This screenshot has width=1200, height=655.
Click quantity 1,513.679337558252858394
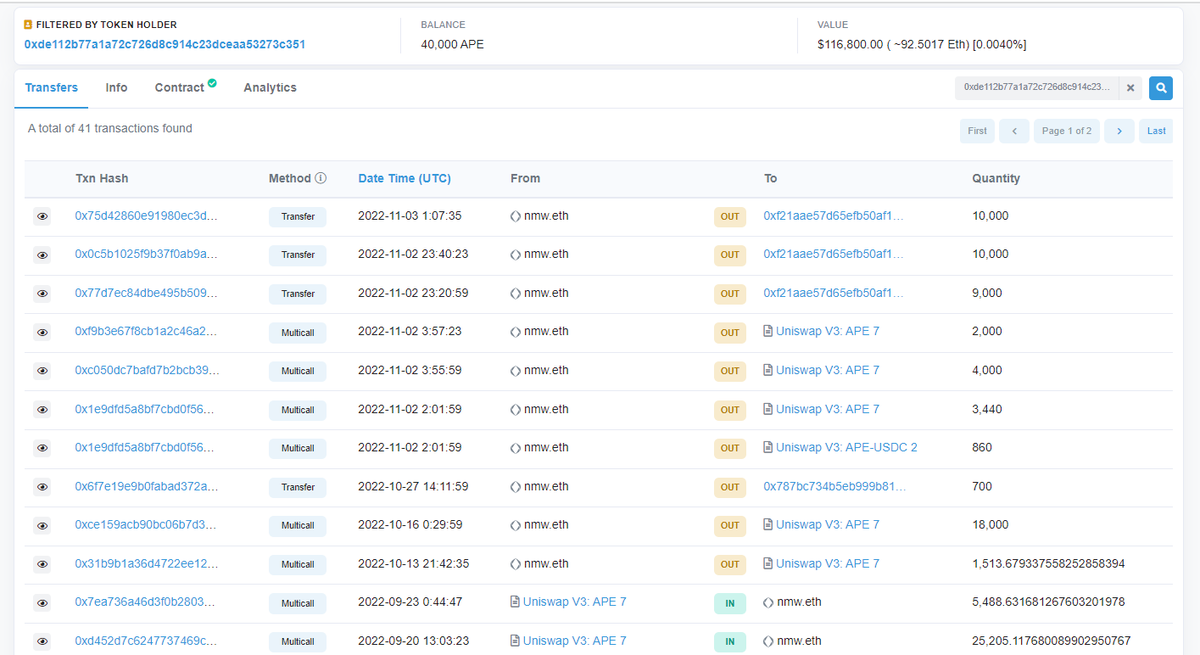tap(1048, 564)
